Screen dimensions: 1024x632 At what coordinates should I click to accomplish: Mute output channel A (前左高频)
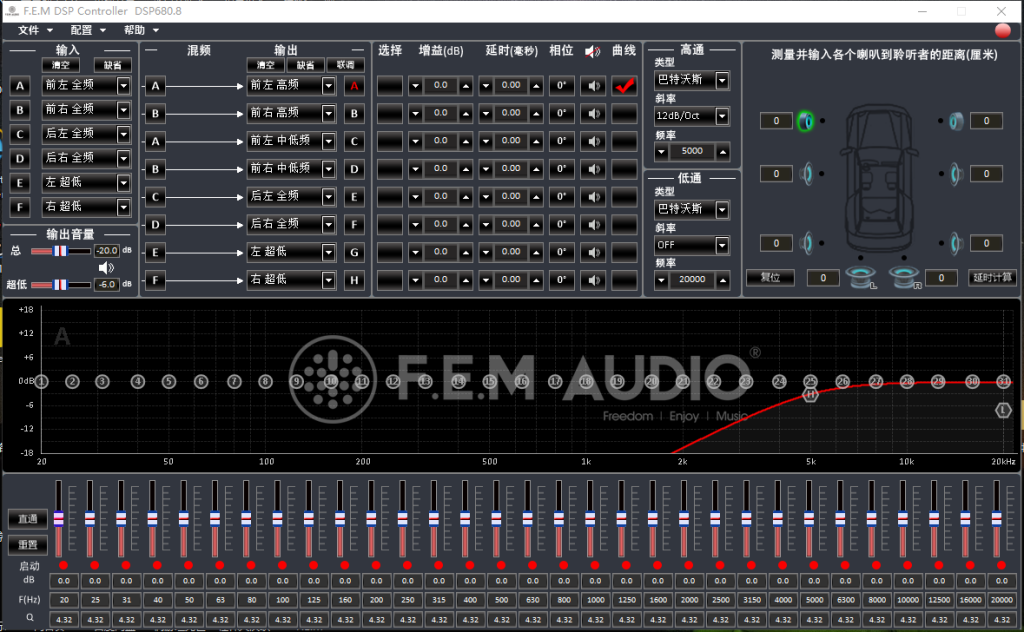[593, 86]
